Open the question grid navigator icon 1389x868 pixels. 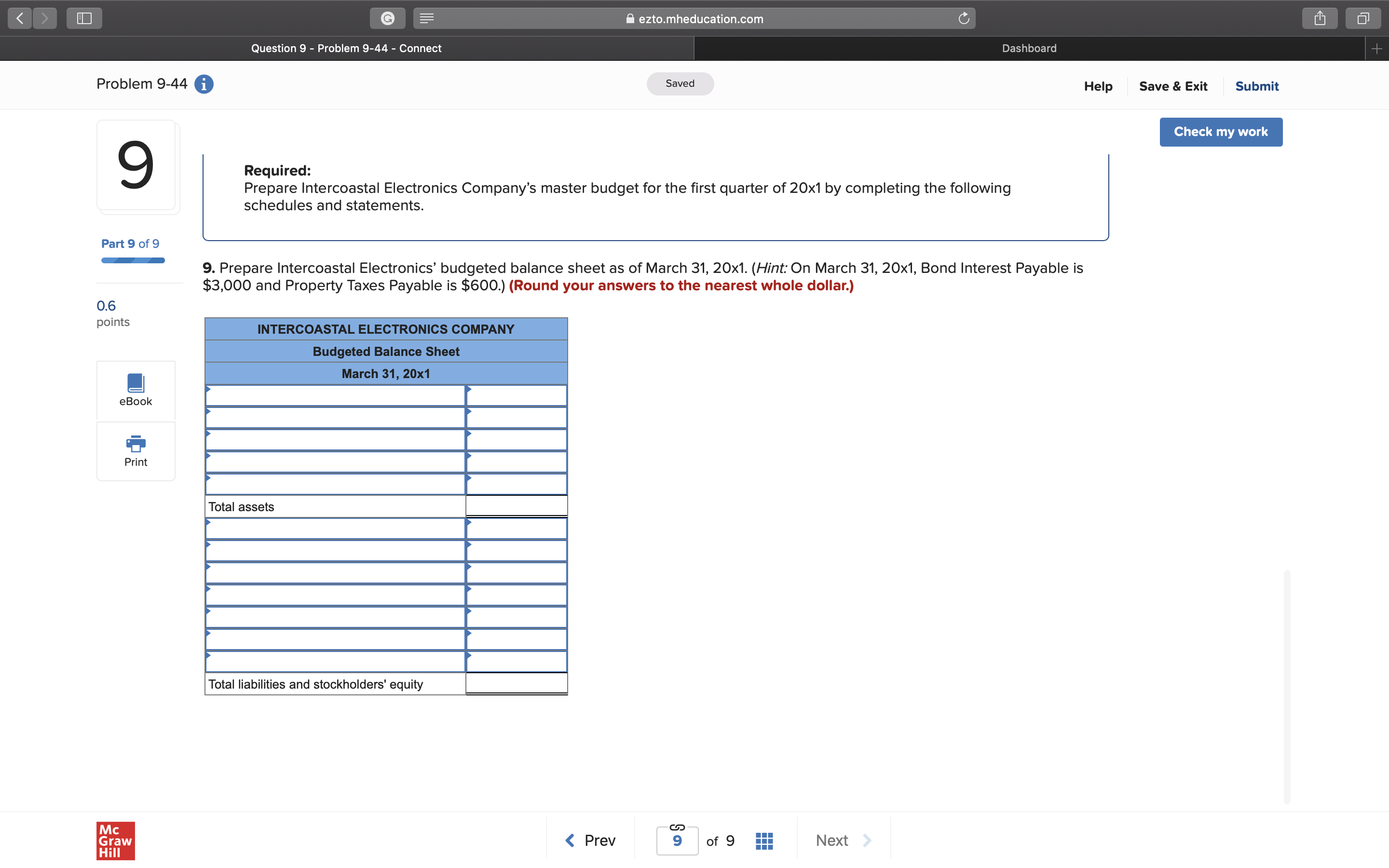pos(764,841)
